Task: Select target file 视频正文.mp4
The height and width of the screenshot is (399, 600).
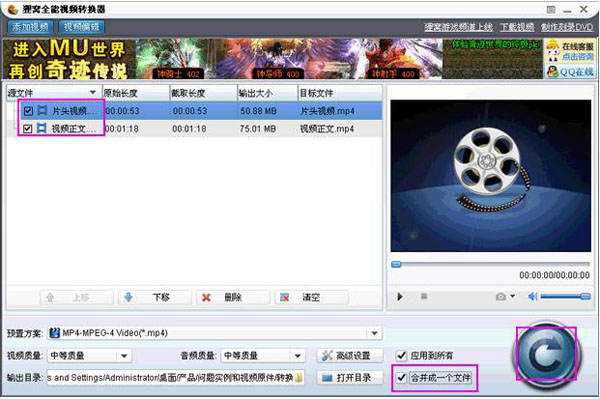Action: tap(327, 129)
